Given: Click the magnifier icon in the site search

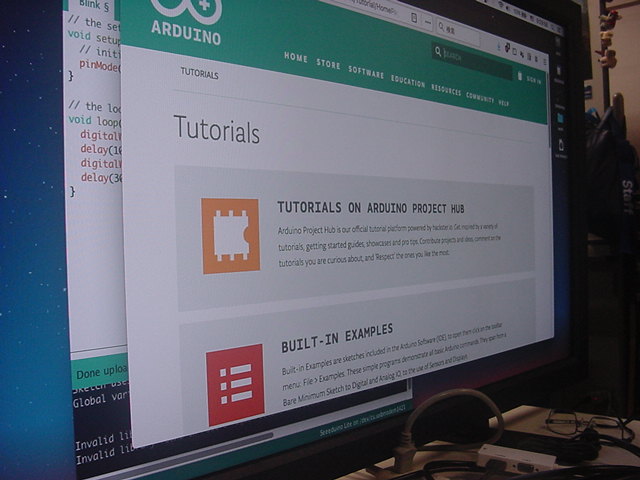Looking at the screenshot, I should point(438,51).
